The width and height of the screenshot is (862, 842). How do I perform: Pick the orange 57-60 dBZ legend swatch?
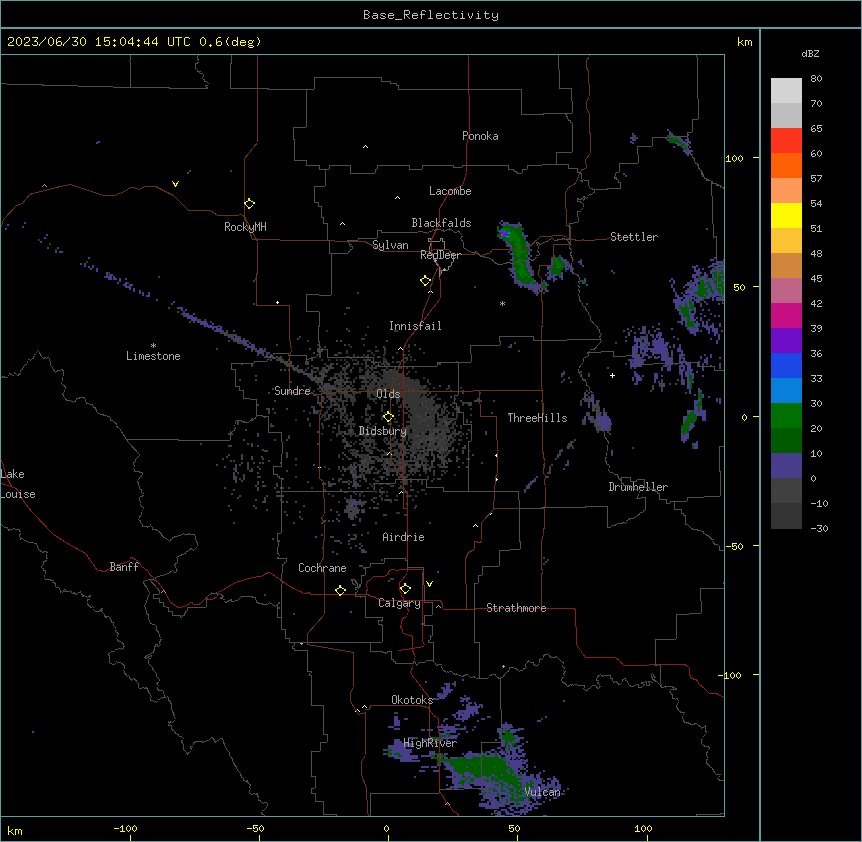click(786, 165)
